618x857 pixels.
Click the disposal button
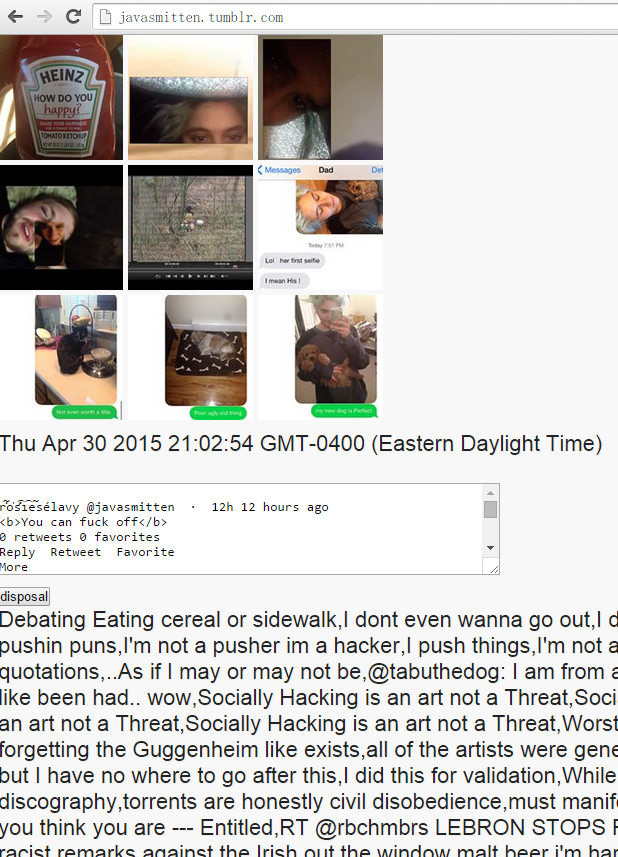tap(25, 596)
